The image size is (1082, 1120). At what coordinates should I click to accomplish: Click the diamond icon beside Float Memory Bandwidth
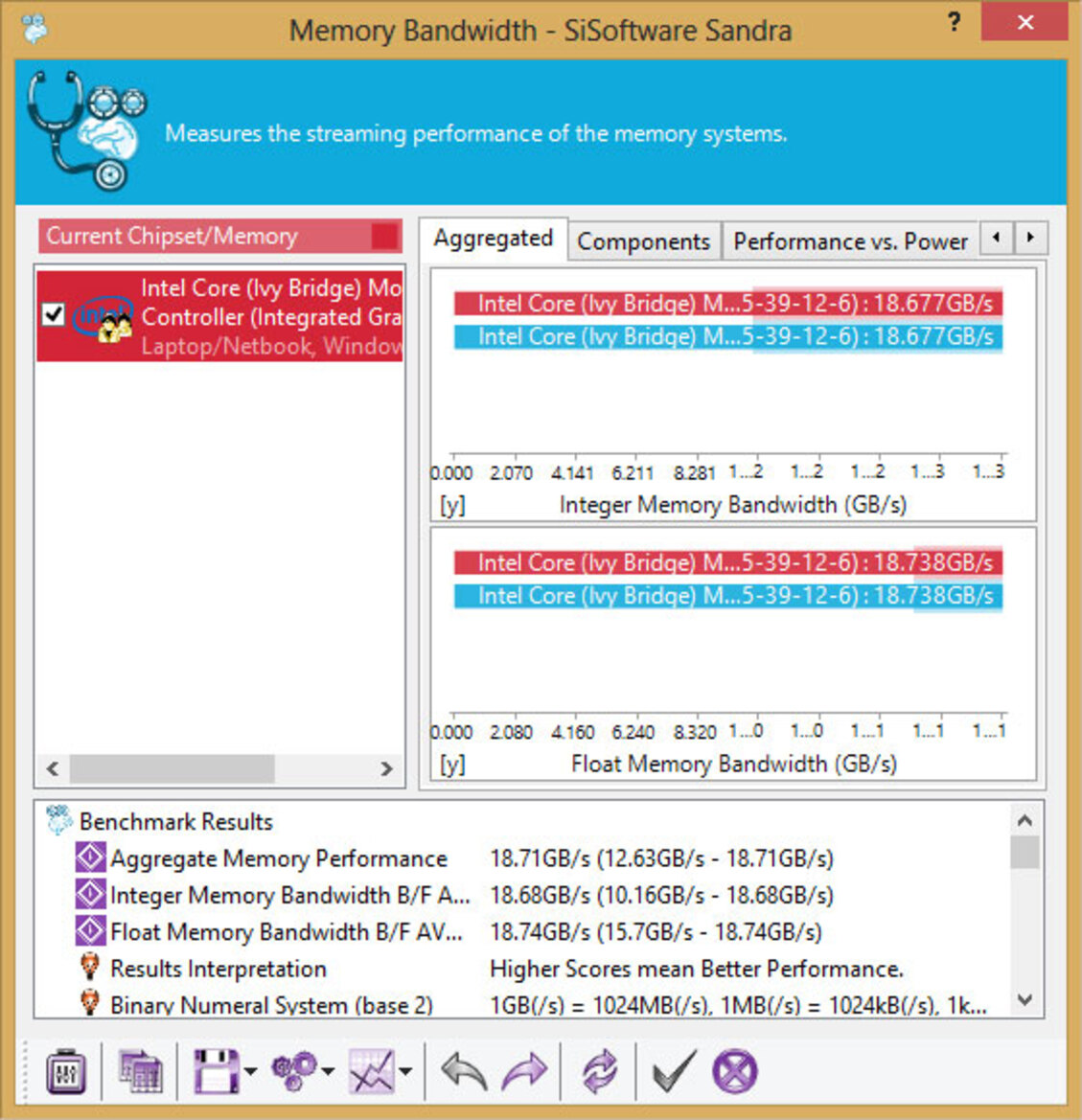(90, 930)
